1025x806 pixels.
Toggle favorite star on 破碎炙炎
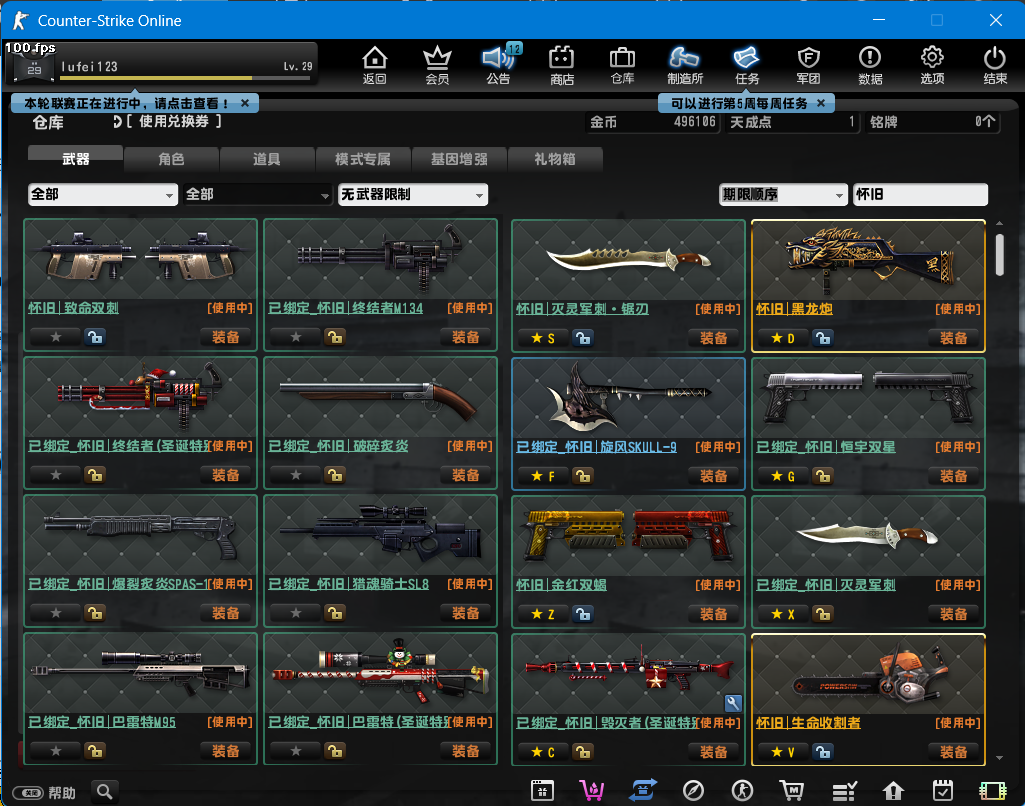pyautogui.click(x=295, y=475)
